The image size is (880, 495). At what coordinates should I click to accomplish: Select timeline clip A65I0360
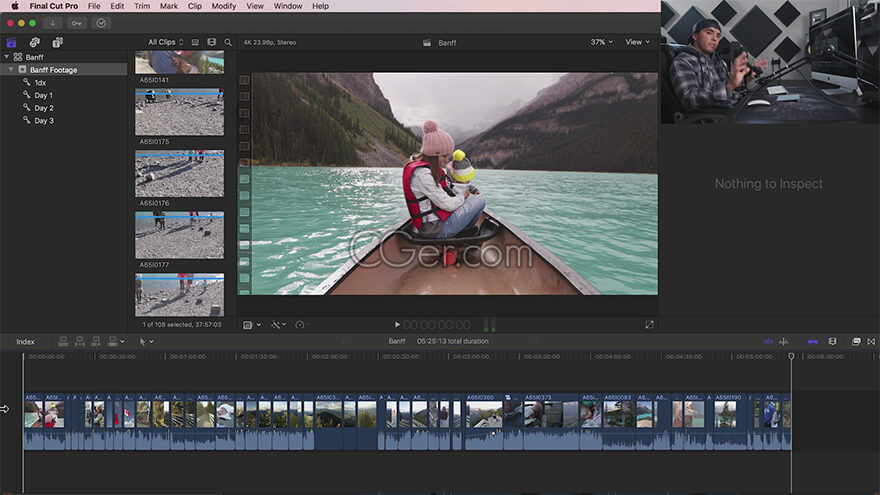click(x=485, y=421)
